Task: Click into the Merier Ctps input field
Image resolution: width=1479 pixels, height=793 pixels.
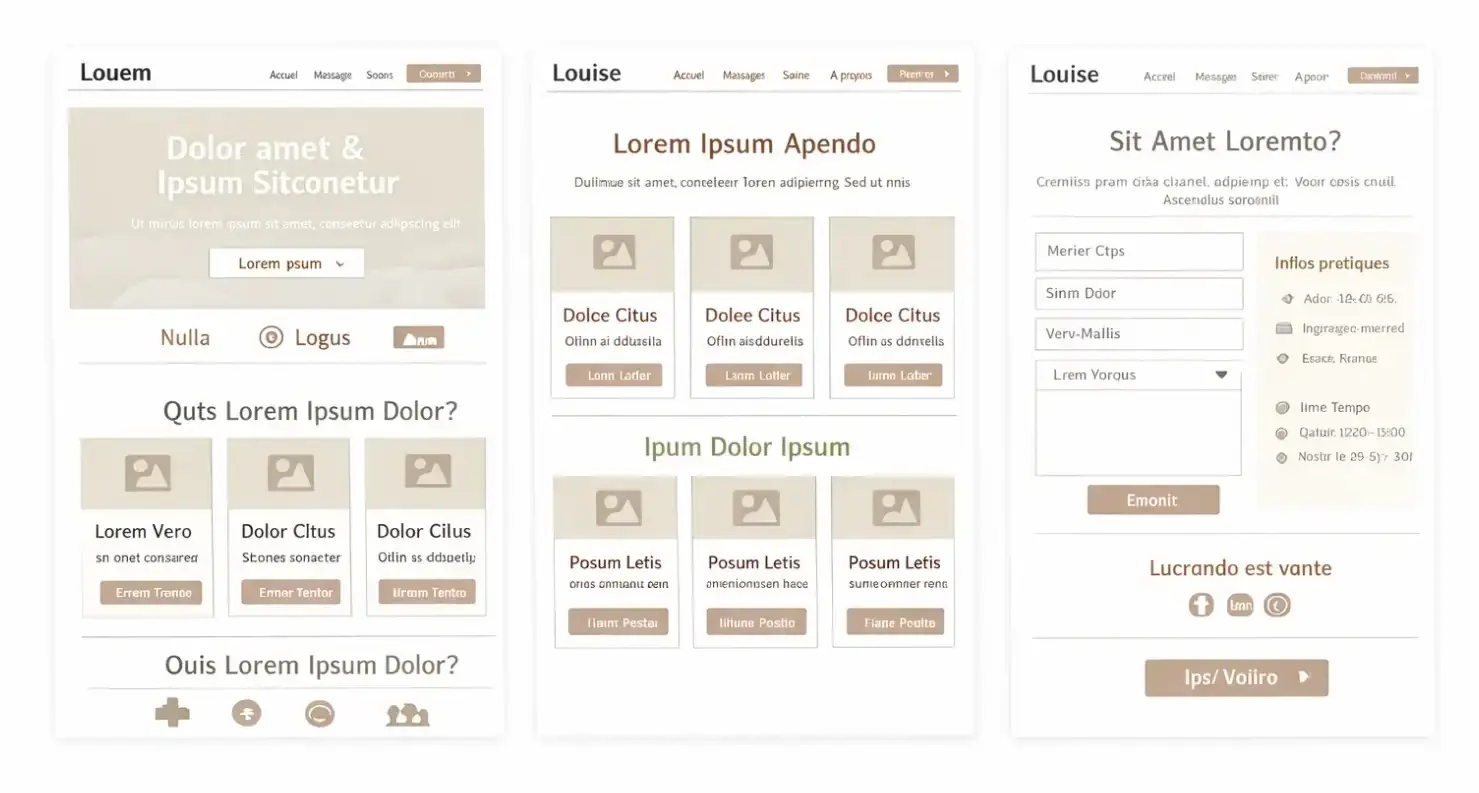Action: pos(1138,252)
